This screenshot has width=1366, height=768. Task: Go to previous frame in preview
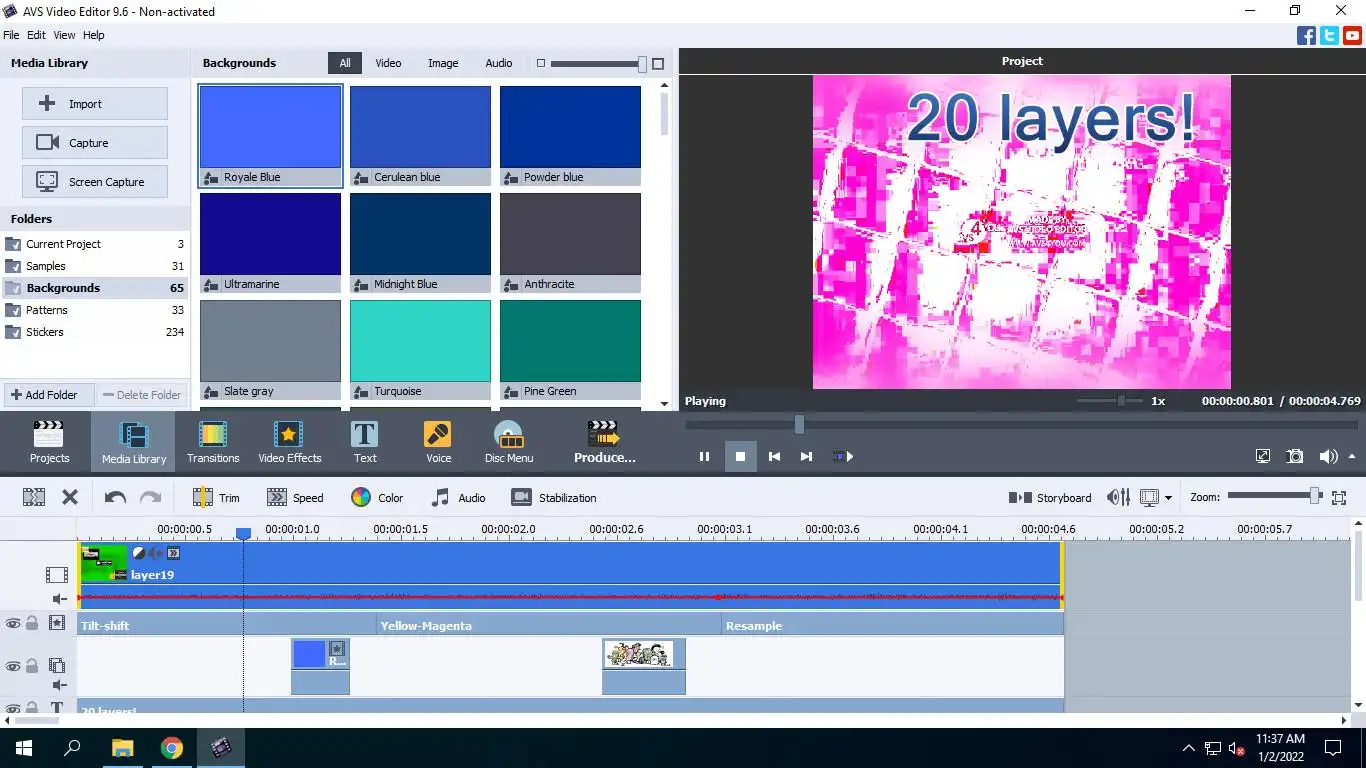click(774, 456)
